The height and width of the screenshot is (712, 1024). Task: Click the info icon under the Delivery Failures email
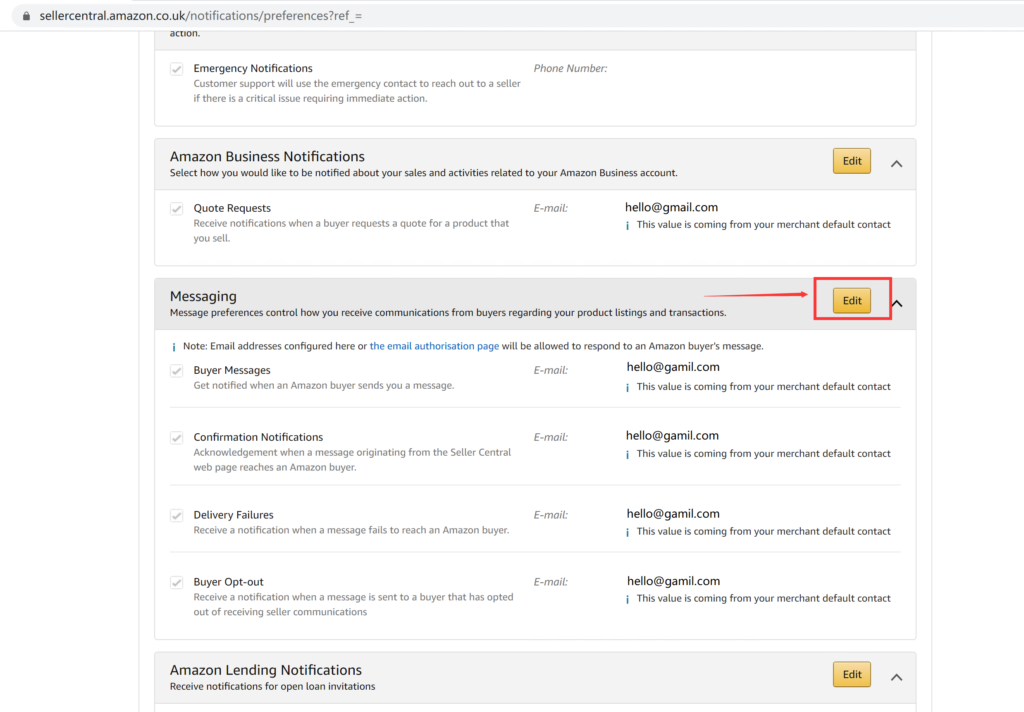628,532
